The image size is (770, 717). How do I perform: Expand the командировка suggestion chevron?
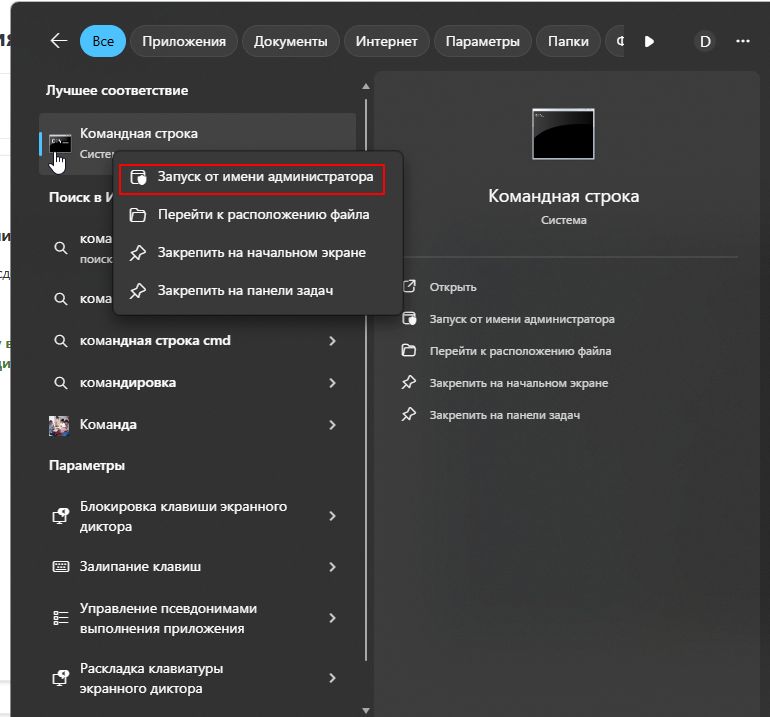point(332,383)
